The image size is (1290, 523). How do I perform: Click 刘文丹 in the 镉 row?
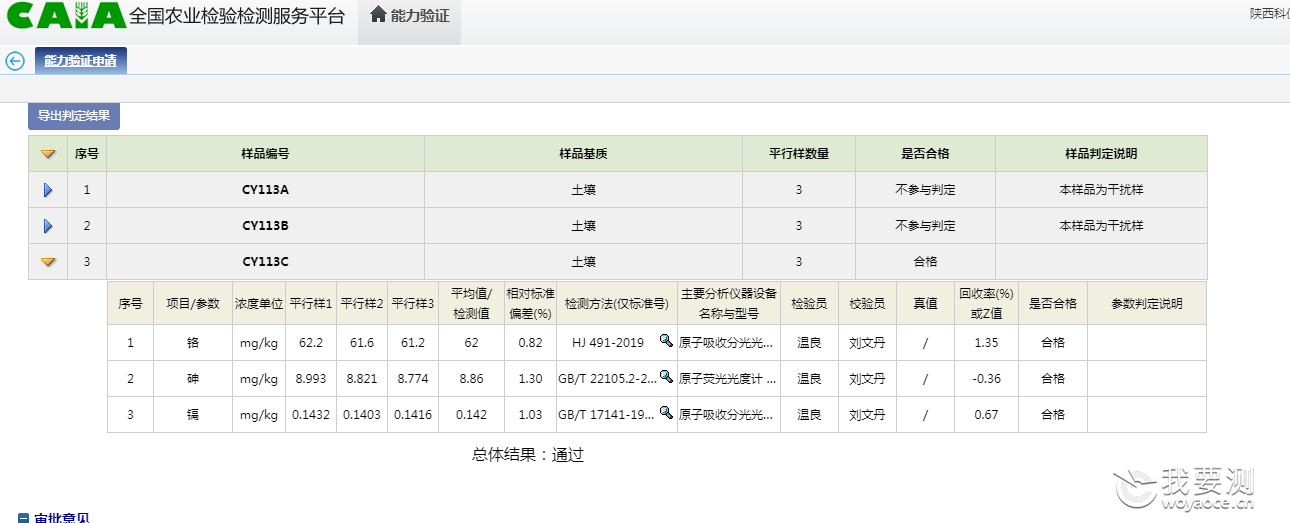click(867, 414)
